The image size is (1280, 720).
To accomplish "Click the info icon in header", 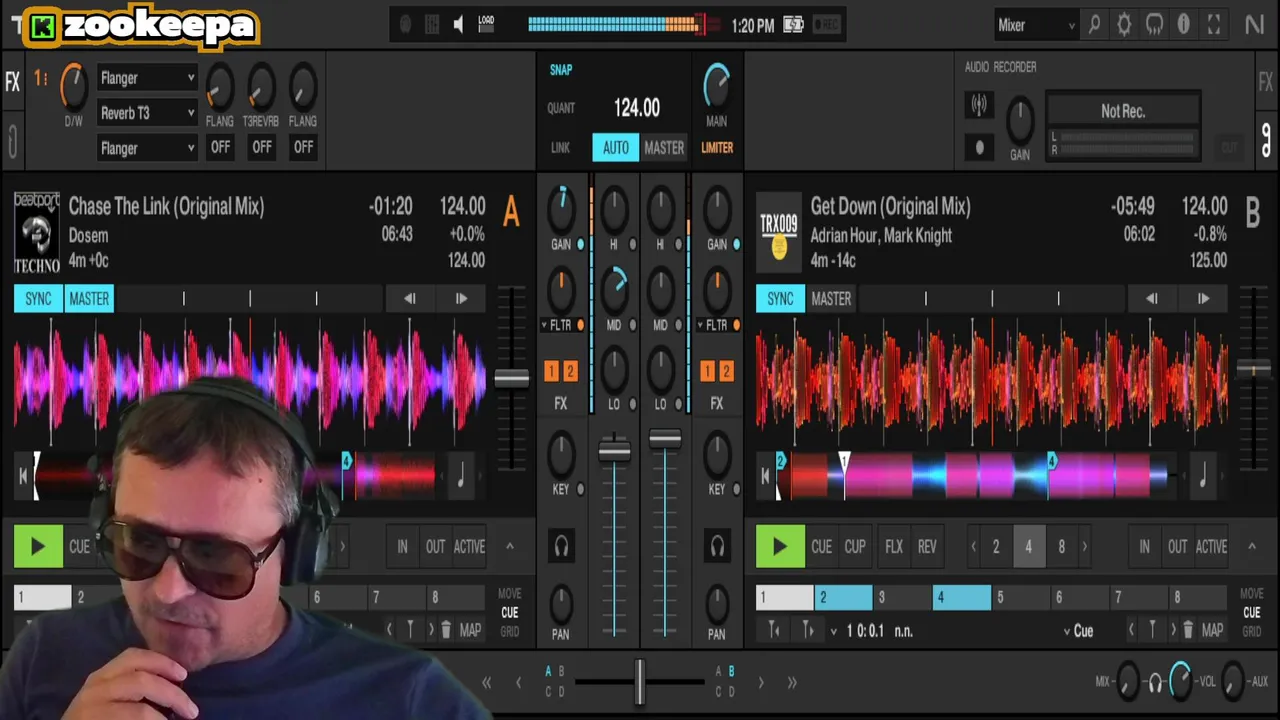I will click(1184, 26).
